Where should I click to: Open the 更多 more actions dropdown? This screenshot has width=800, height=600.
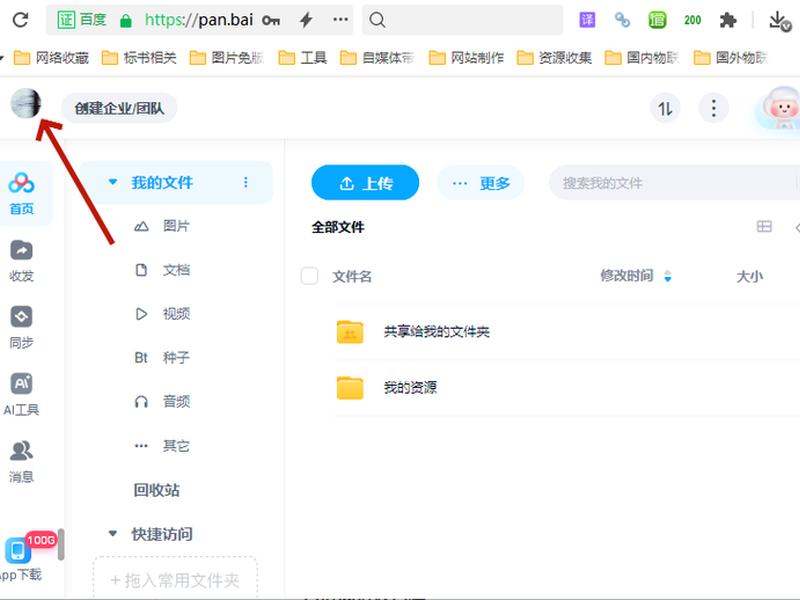click(x=481, y=183)
